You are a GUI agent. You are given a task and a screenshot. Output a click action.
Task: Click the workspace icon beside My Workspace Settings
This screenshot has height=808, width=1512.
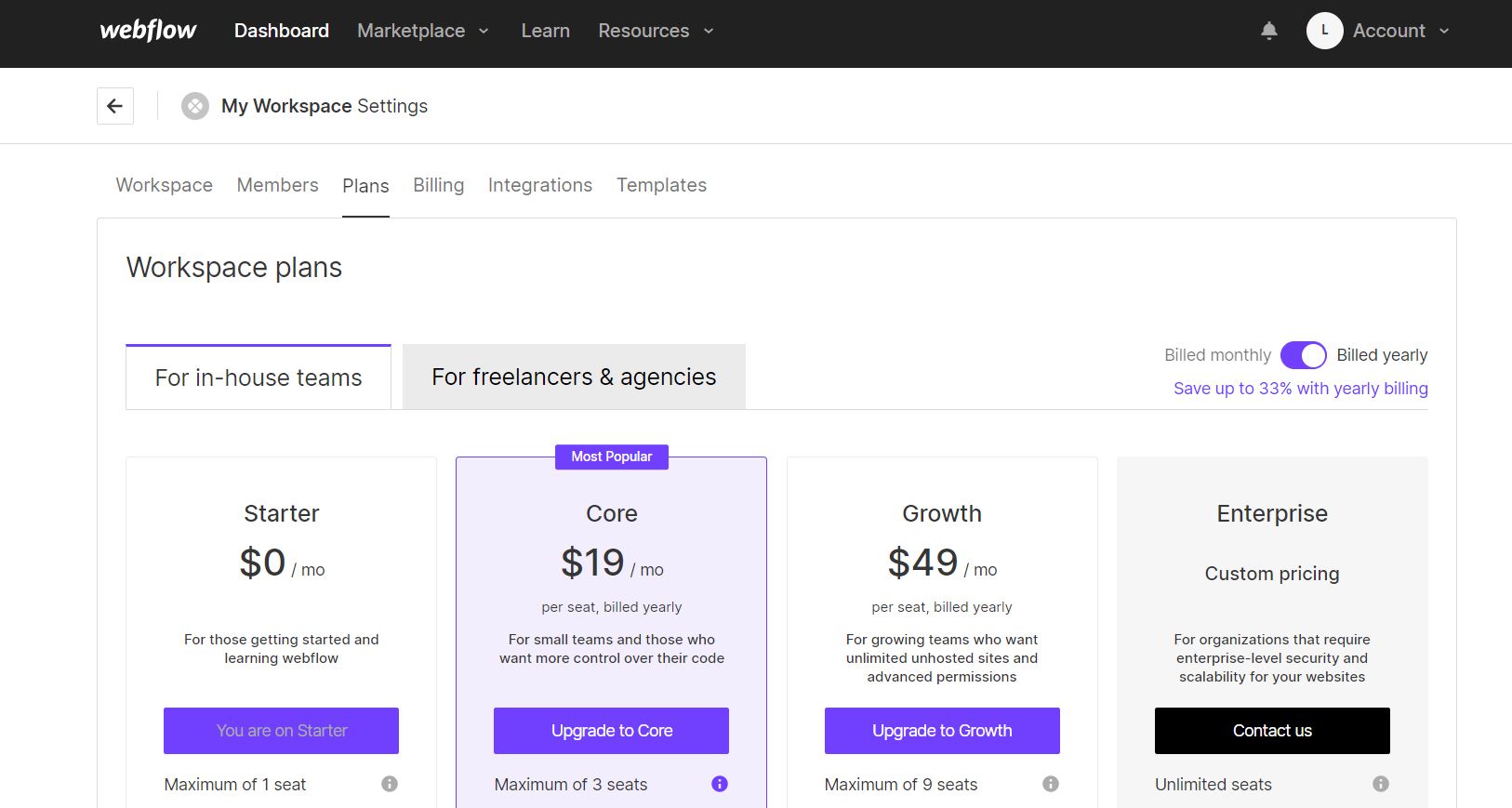coord(195,106)
